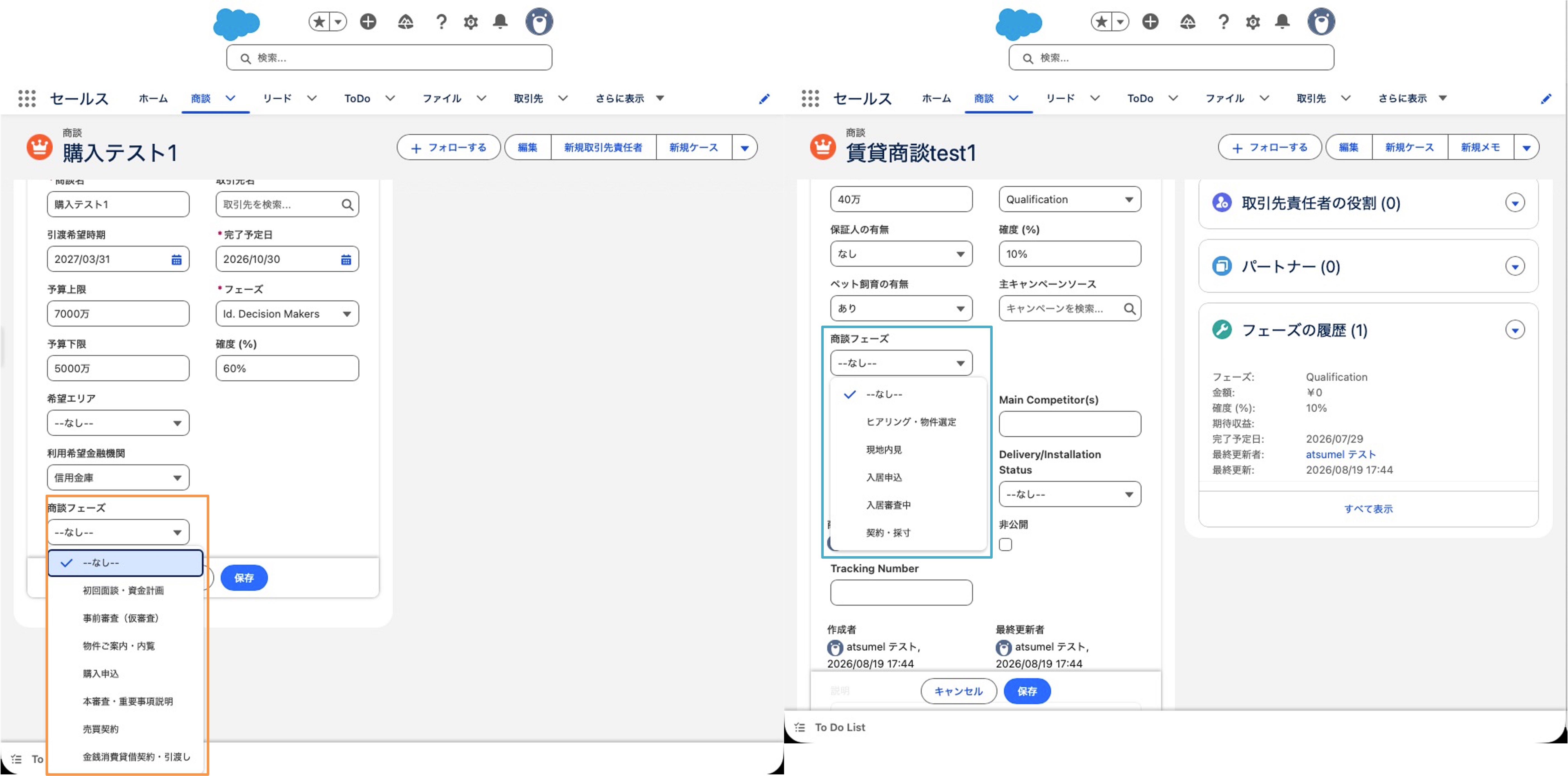Click favorites star in right window

point(1101,22)
